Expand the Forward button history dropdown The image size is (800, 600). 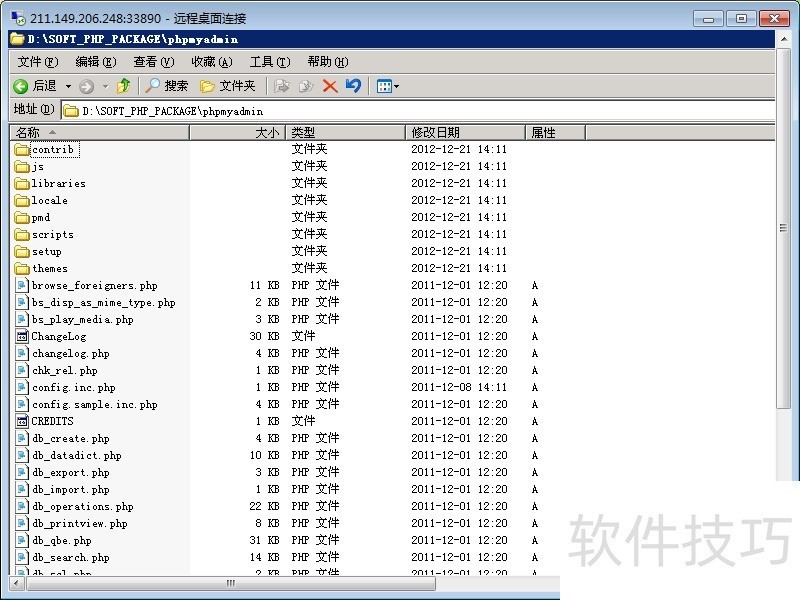(104, 87)
